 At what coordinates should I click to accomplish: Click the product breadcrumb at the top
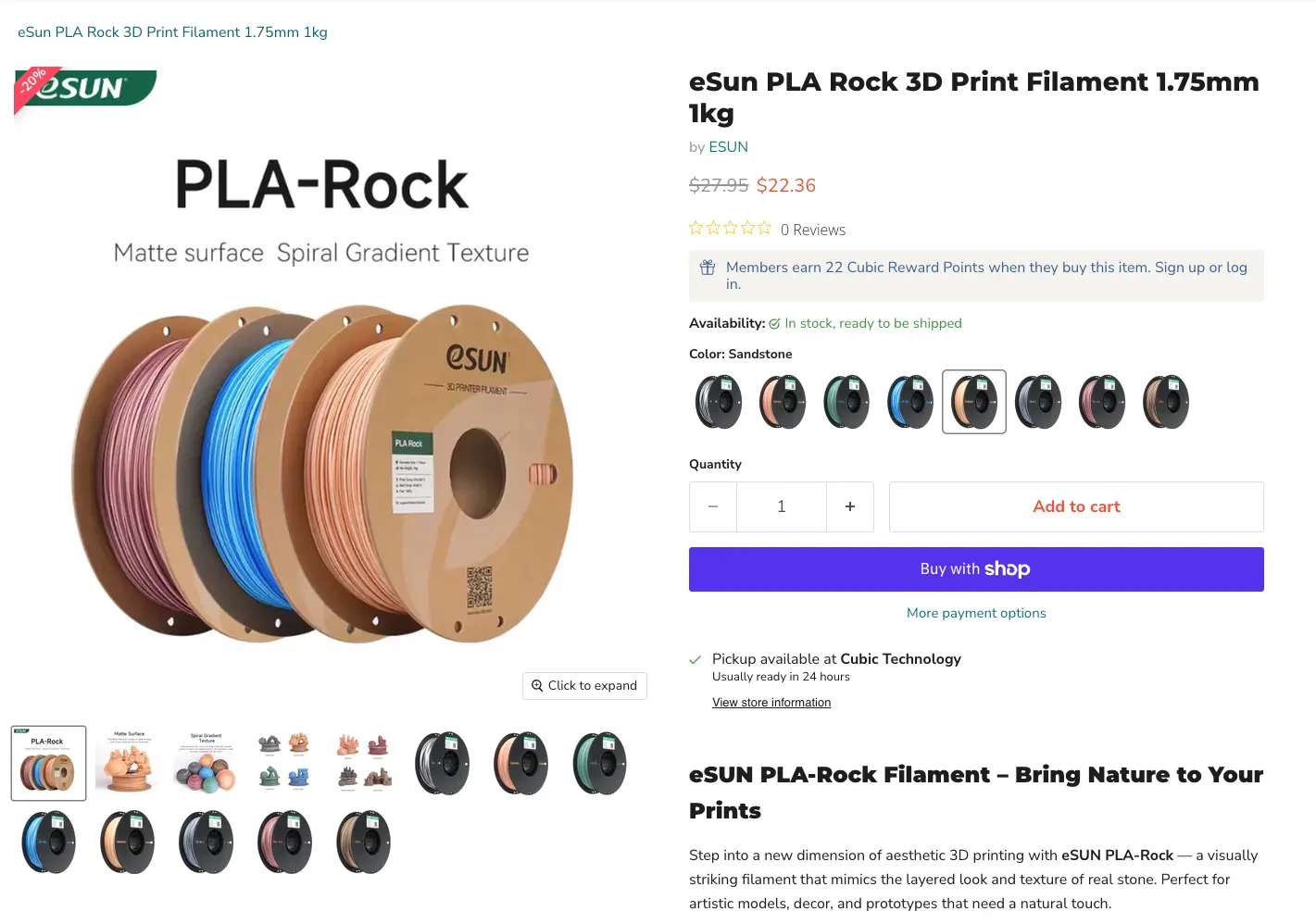click(x=172, y=31)
